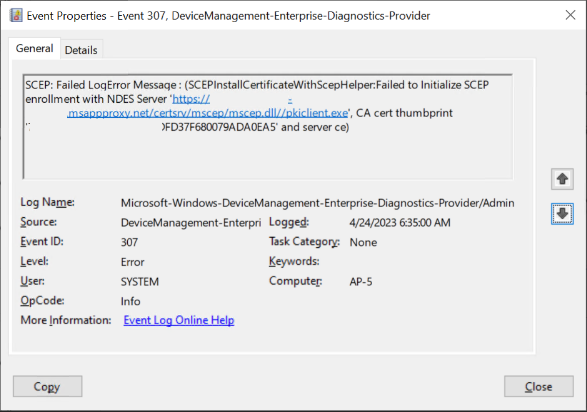Click the Computer value AP-5
This screenshot has height=412, width=587.
pos(361,281)
